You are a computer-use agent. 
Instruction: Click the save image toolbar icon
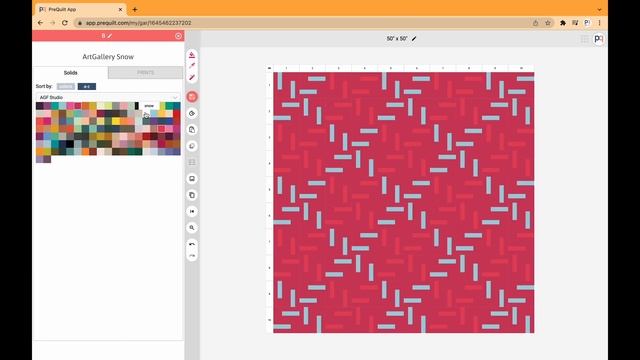click(192, 178)
